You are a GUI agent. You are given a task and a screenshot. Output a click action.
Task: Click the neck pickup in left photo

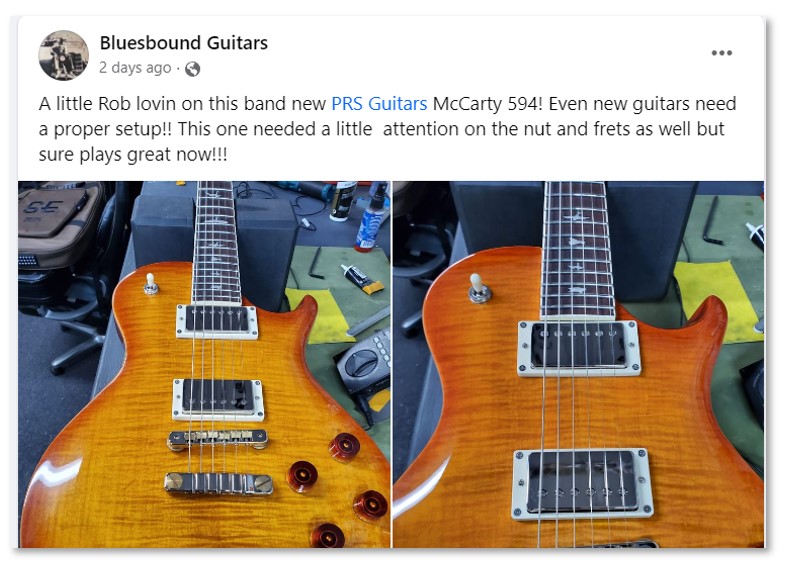pos(217,321)
